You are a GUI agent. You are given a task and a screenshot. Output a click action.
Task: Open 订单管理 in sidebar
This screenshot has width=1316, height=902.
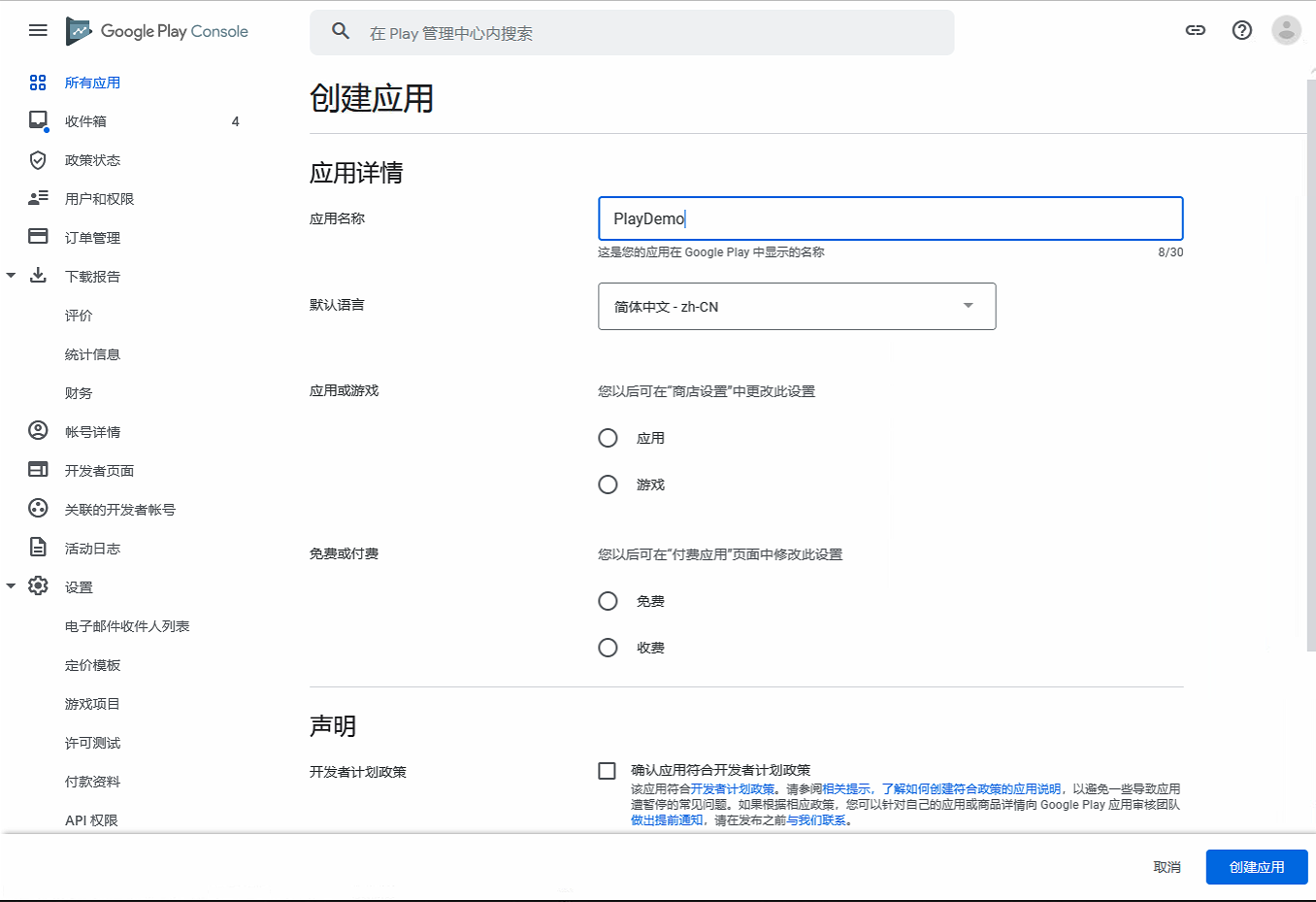pos(92,238)
